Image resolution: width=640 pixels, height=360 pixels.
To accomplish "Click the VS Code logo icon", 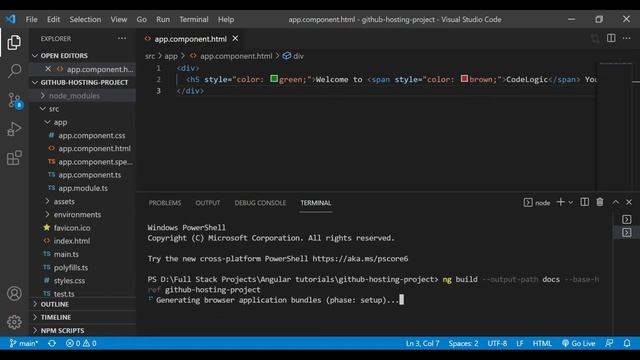I will [x=11, y=19].
